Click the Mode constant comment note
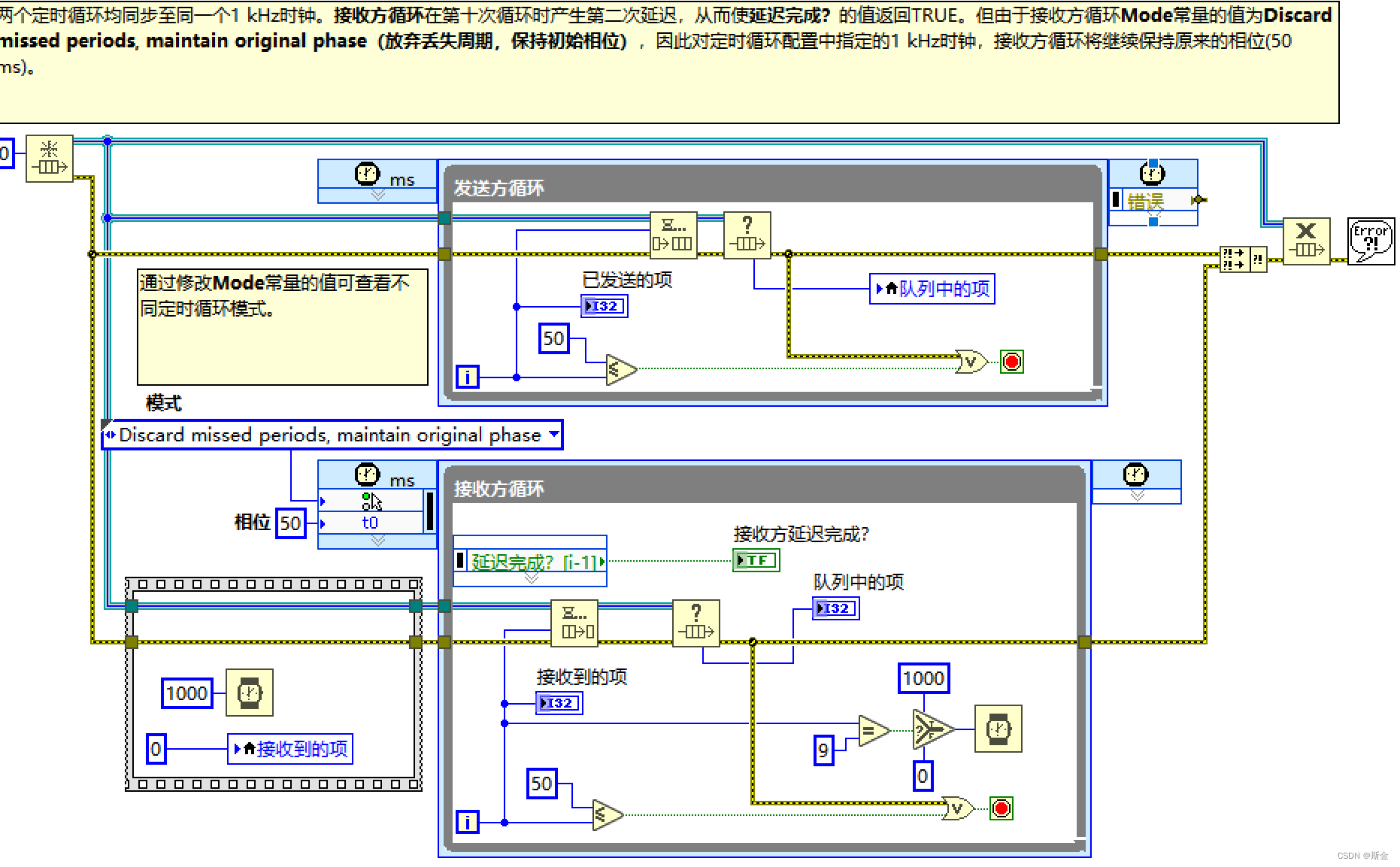Screen dimensions: 1400x867 point(283,327)
